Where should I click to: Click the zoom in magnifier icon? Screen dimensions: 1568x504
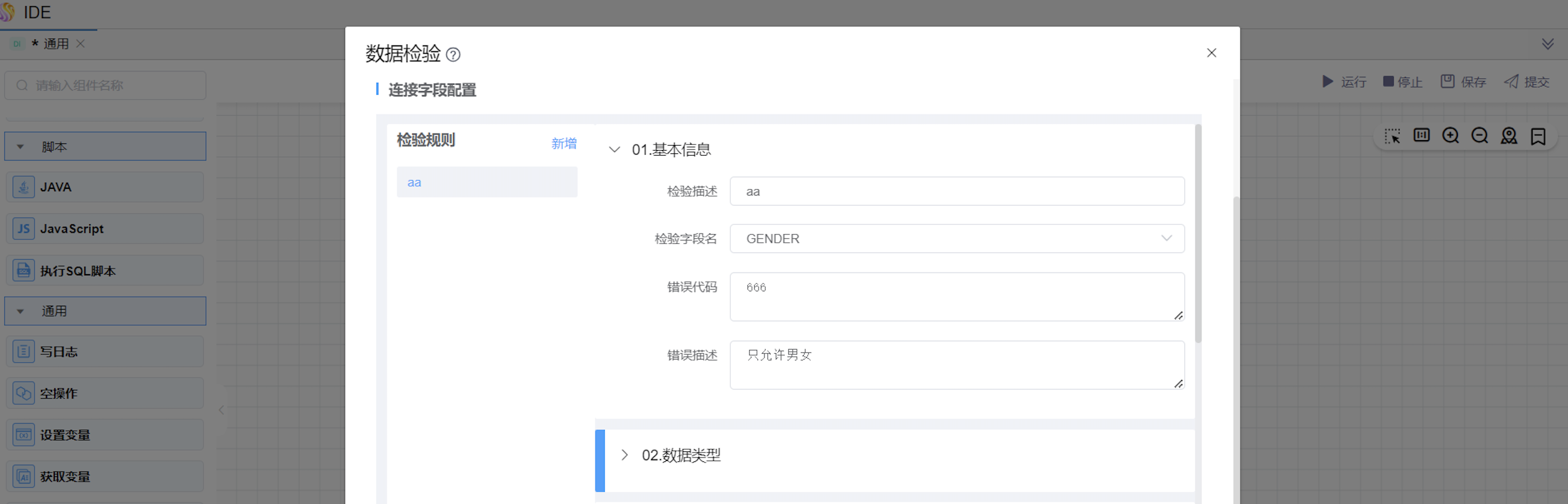click(1450, 136)
